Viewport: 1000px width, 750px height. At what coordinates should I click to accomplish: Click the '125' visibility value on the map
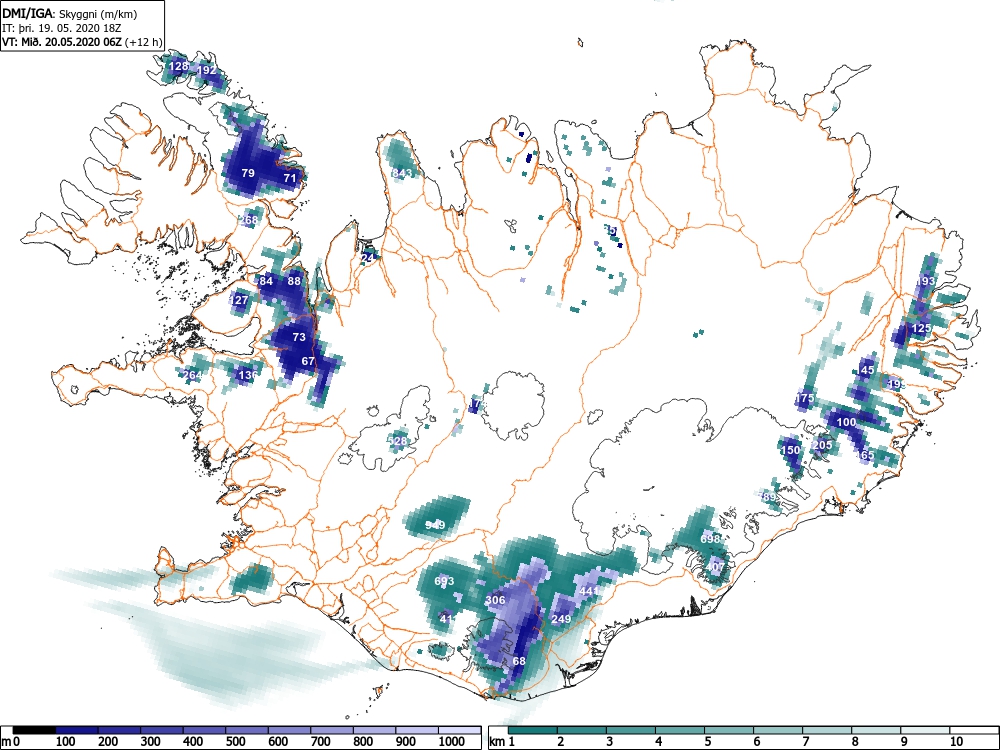[x=922, y=328]
